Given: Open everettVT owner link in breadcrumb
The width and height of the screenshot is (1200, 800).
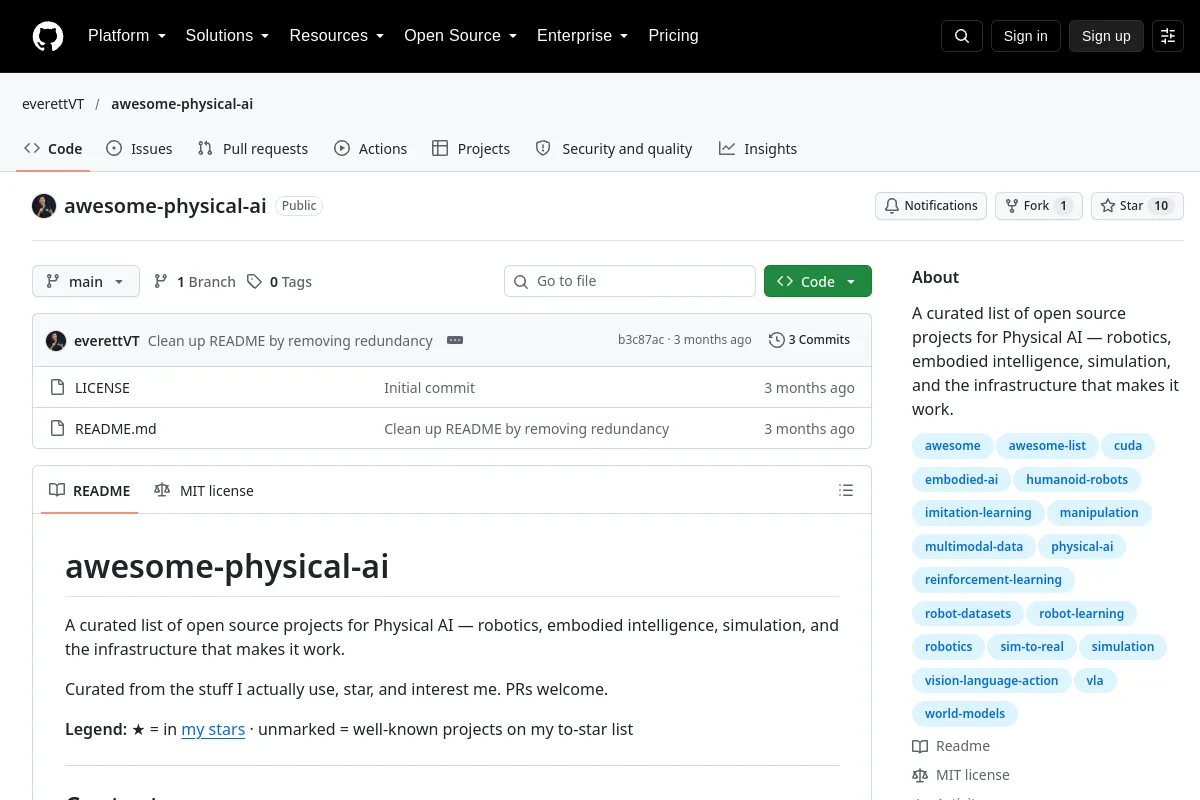Looking at the screenshot, I should point(53,104).
